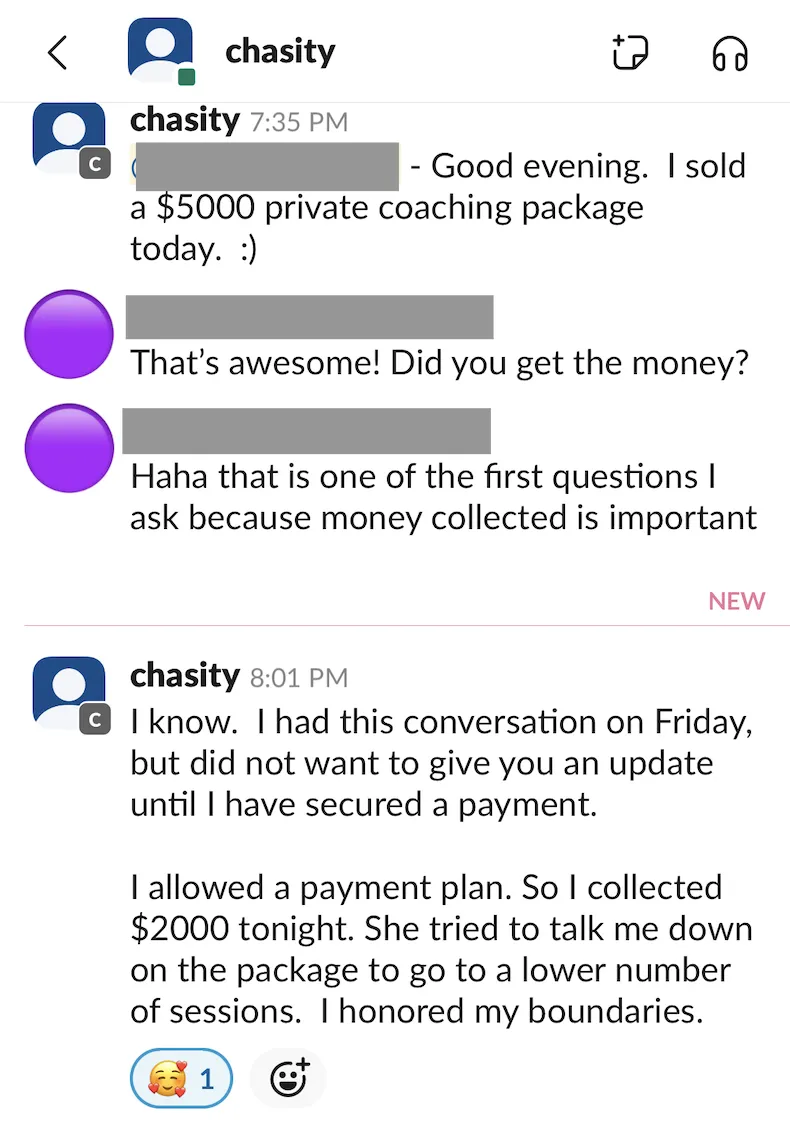The height and width of the screenshot is (1124, 790).
Task: Tap the NEW messages divider label
Action: (736, 601)
